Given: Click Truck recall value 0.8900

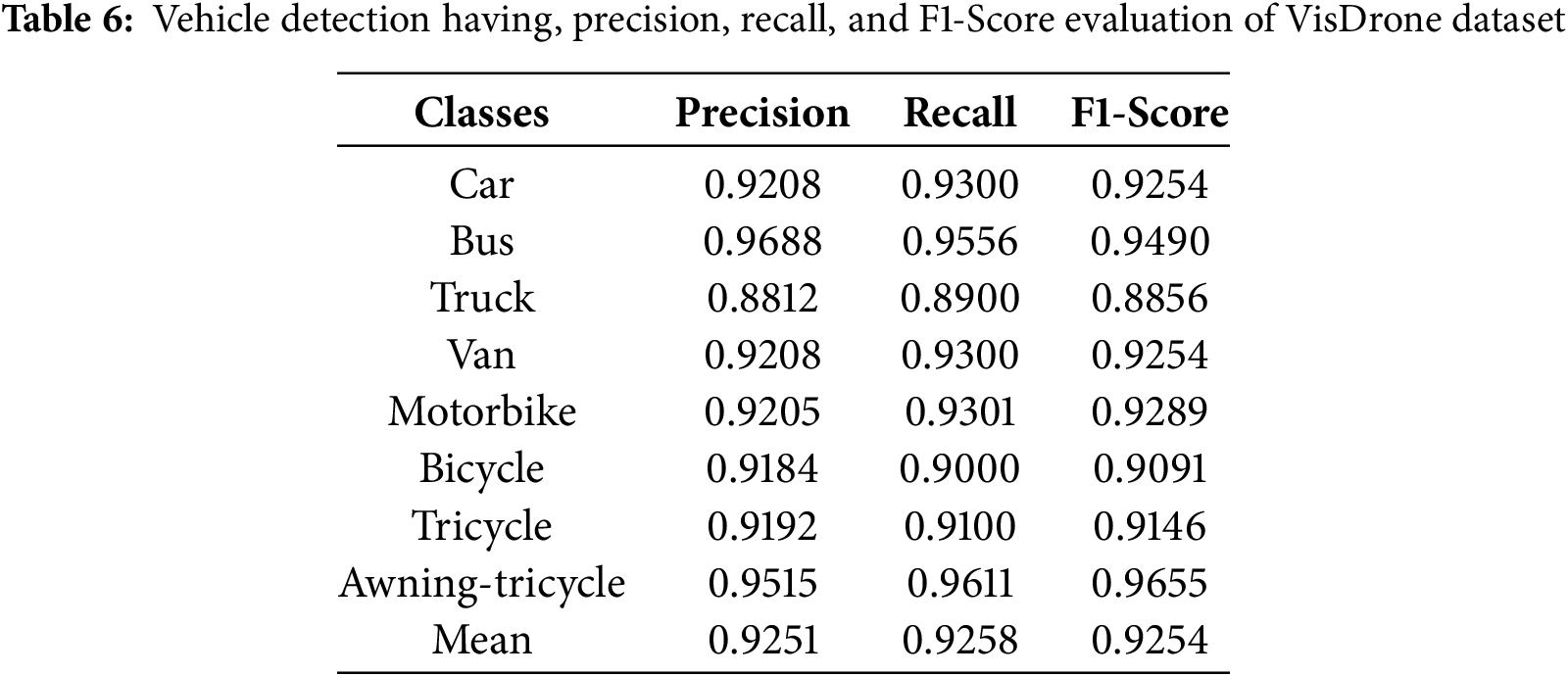Looking at the screenshot, I should pos(959,298).
